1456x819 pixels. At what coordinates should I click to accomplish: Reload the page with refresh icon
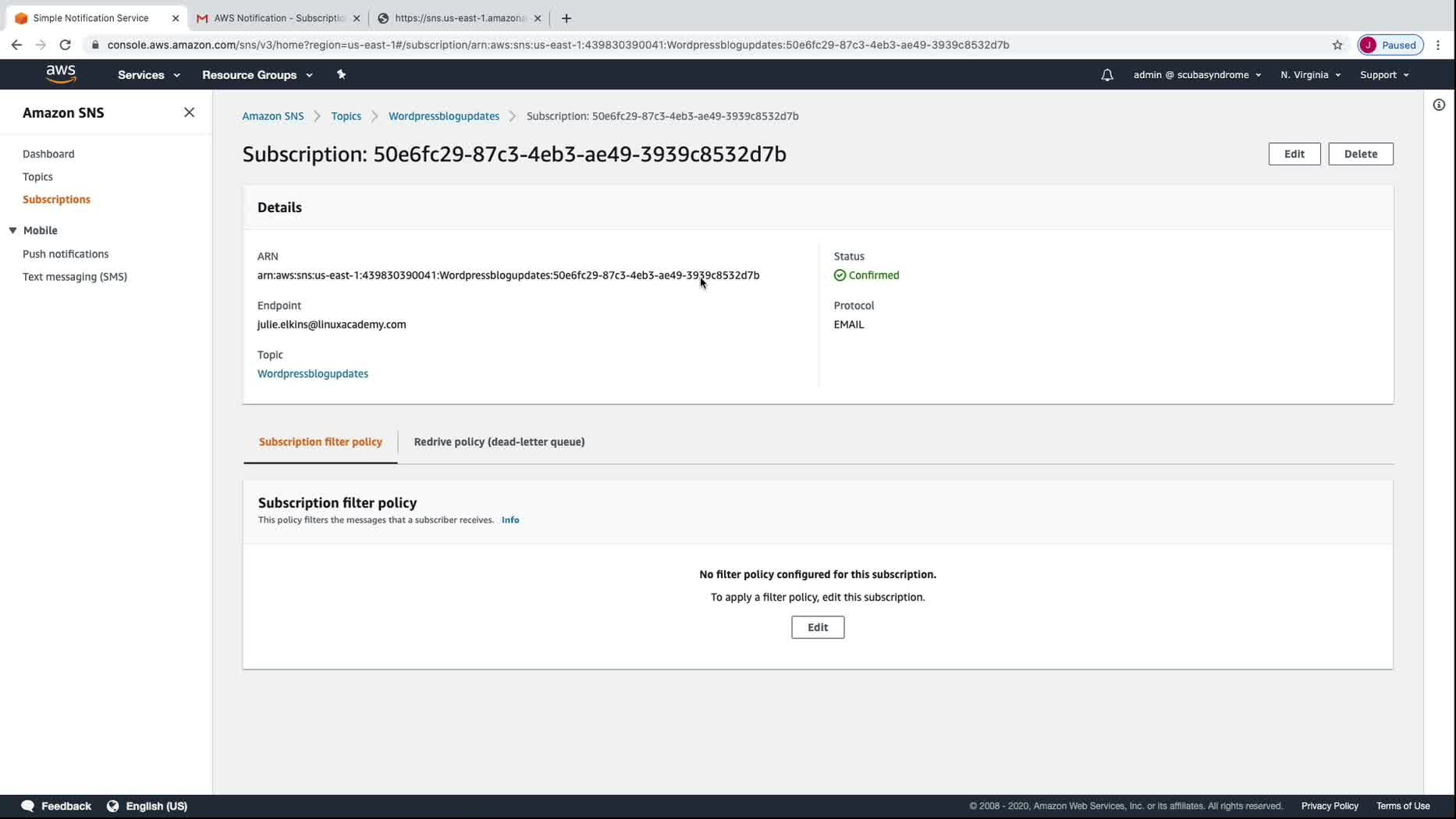[66, 44]
